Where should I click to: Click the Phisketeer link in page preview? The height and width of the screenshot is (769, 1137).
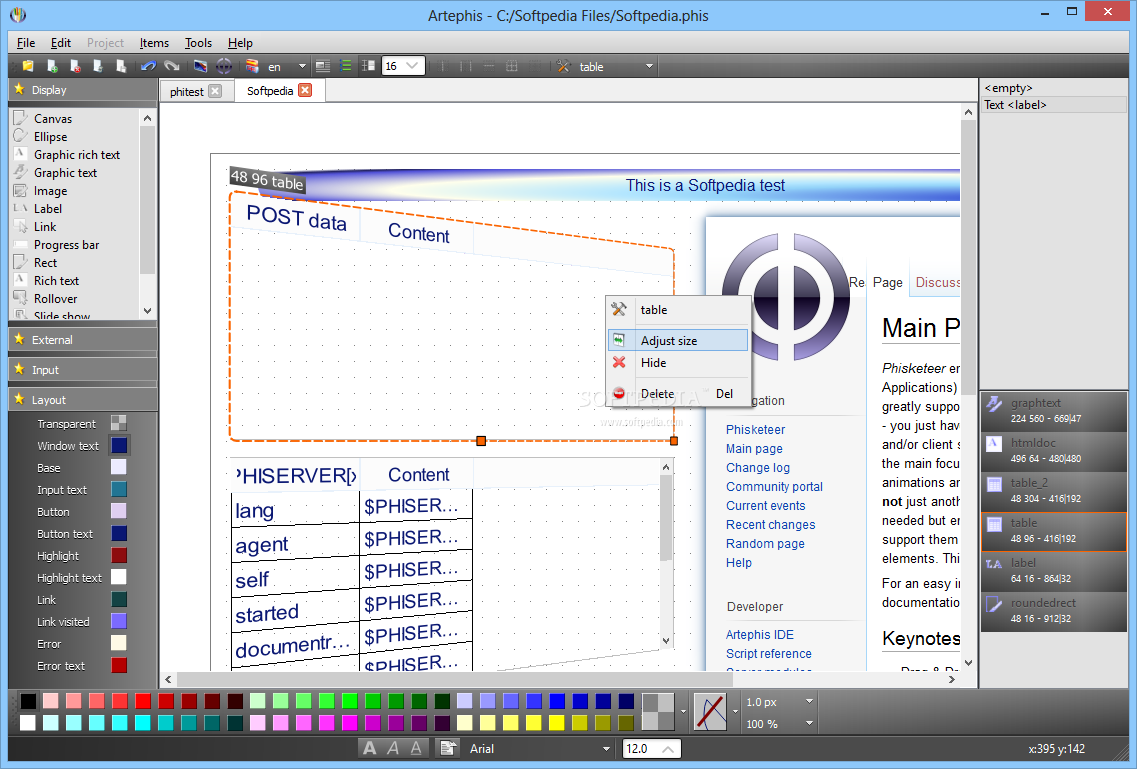tap(756, 430)
